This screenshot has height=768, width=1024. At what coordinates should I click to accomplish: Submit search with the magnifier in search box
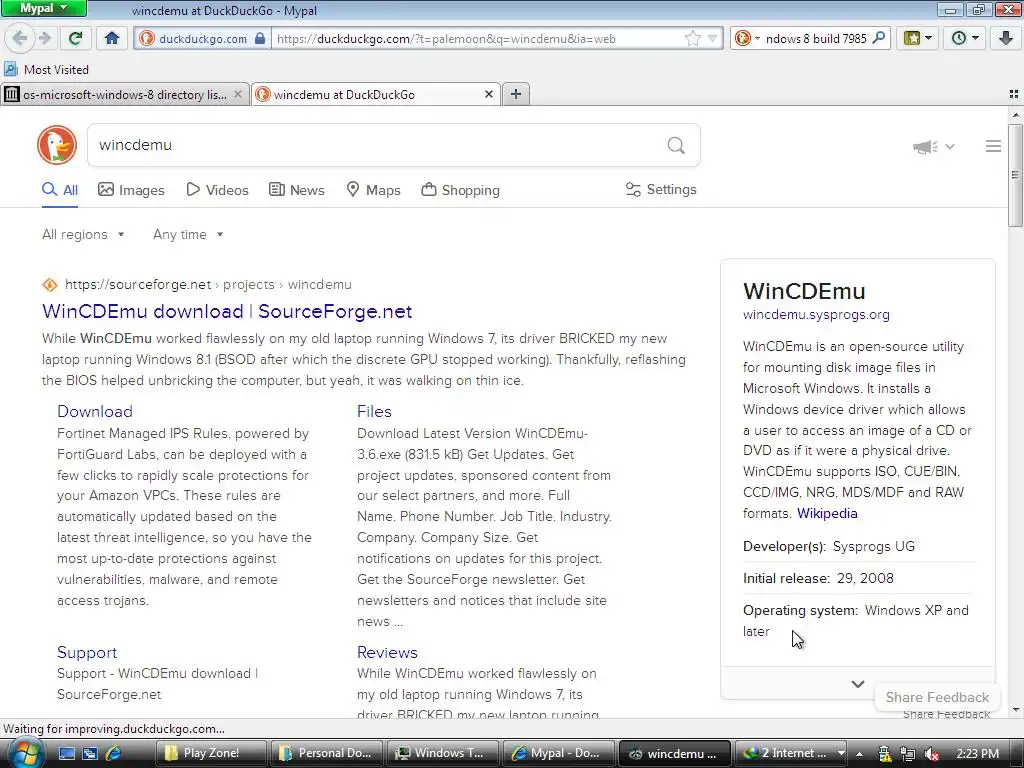(676, 145)
